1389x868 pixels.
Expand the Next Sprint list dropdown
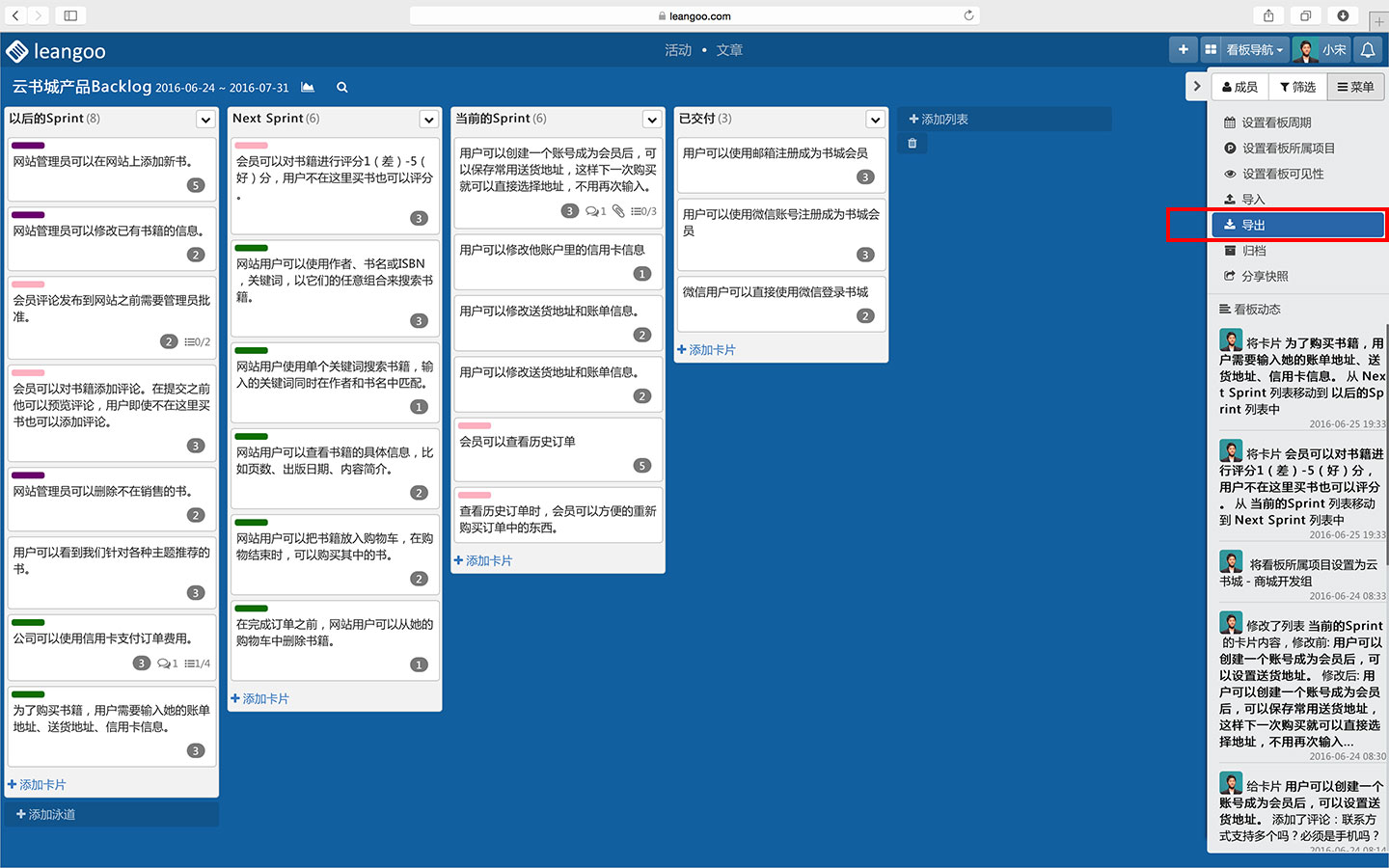(x=428, y=119)
